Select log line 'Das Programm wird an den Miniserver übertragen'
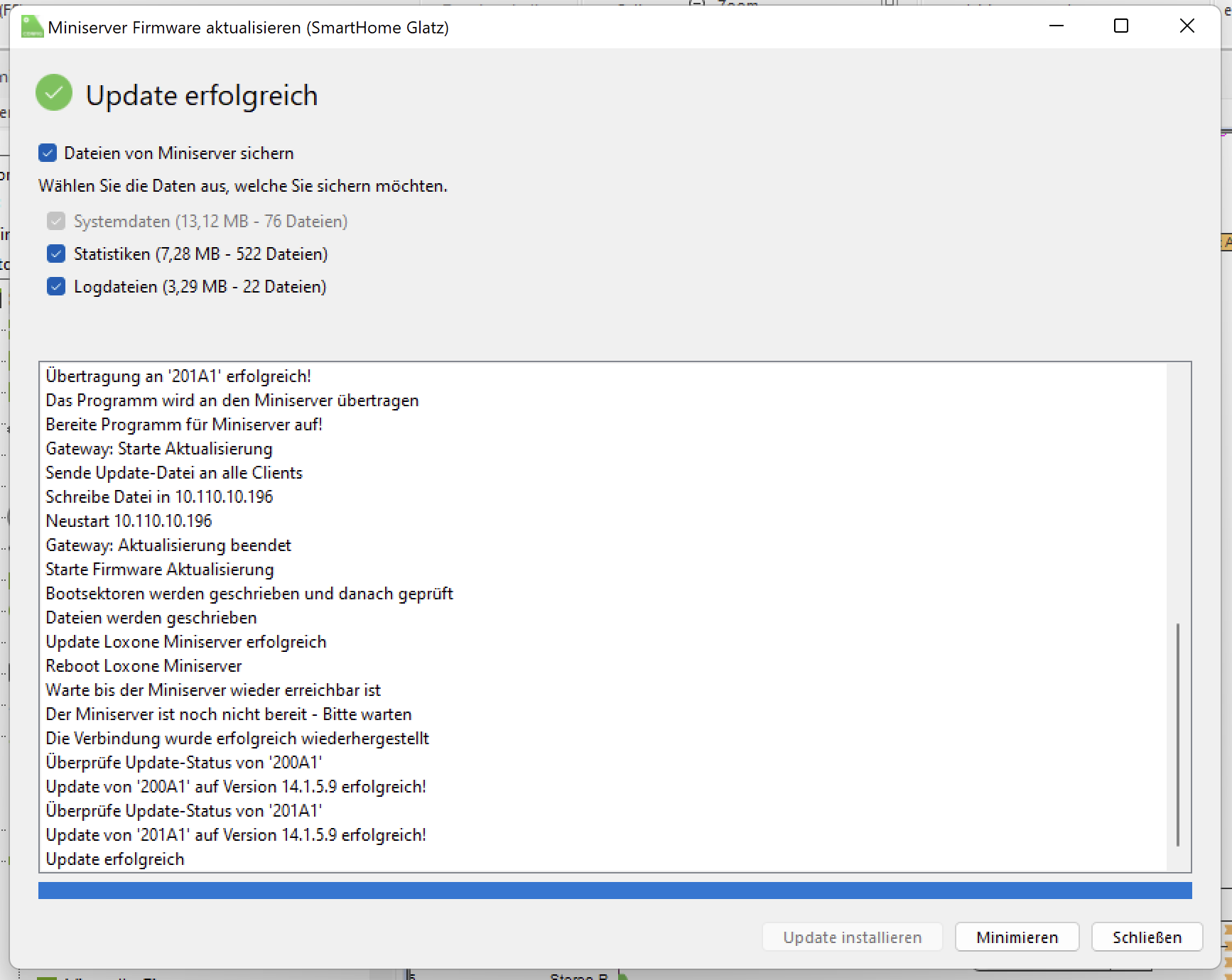This screenshot has height=980, width=1232. pos(232,400)
